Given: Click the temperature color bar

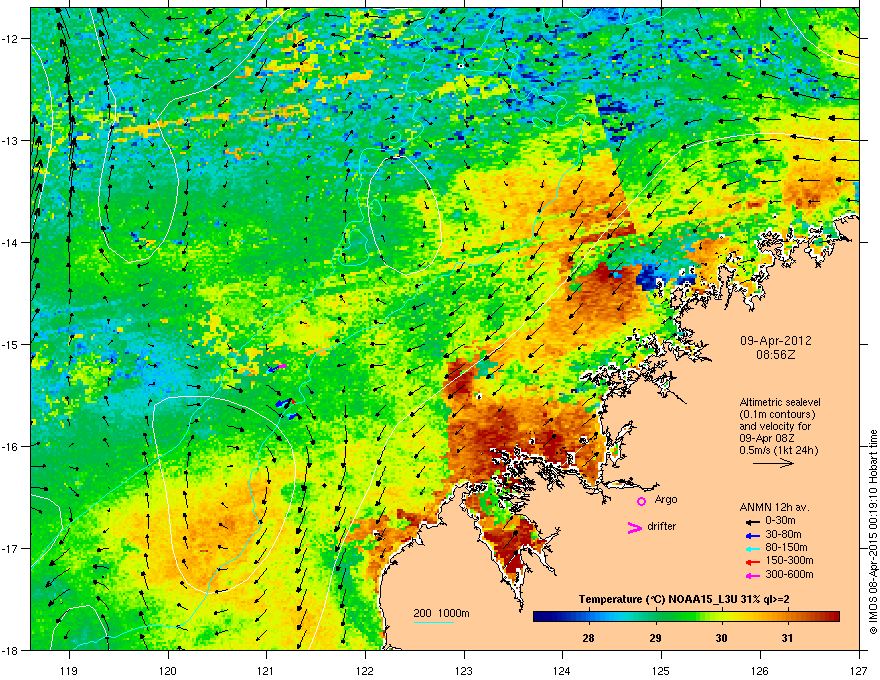Looking at the screenshot, I should [686, 617].
